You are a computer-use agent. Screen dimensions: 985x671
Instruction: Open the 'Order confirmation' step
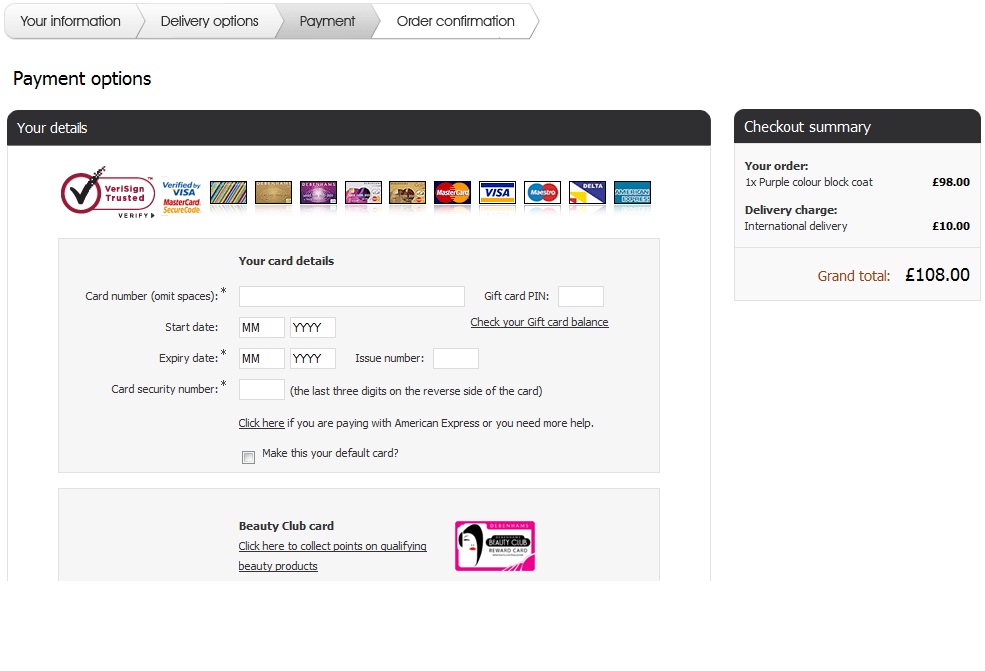455,21
